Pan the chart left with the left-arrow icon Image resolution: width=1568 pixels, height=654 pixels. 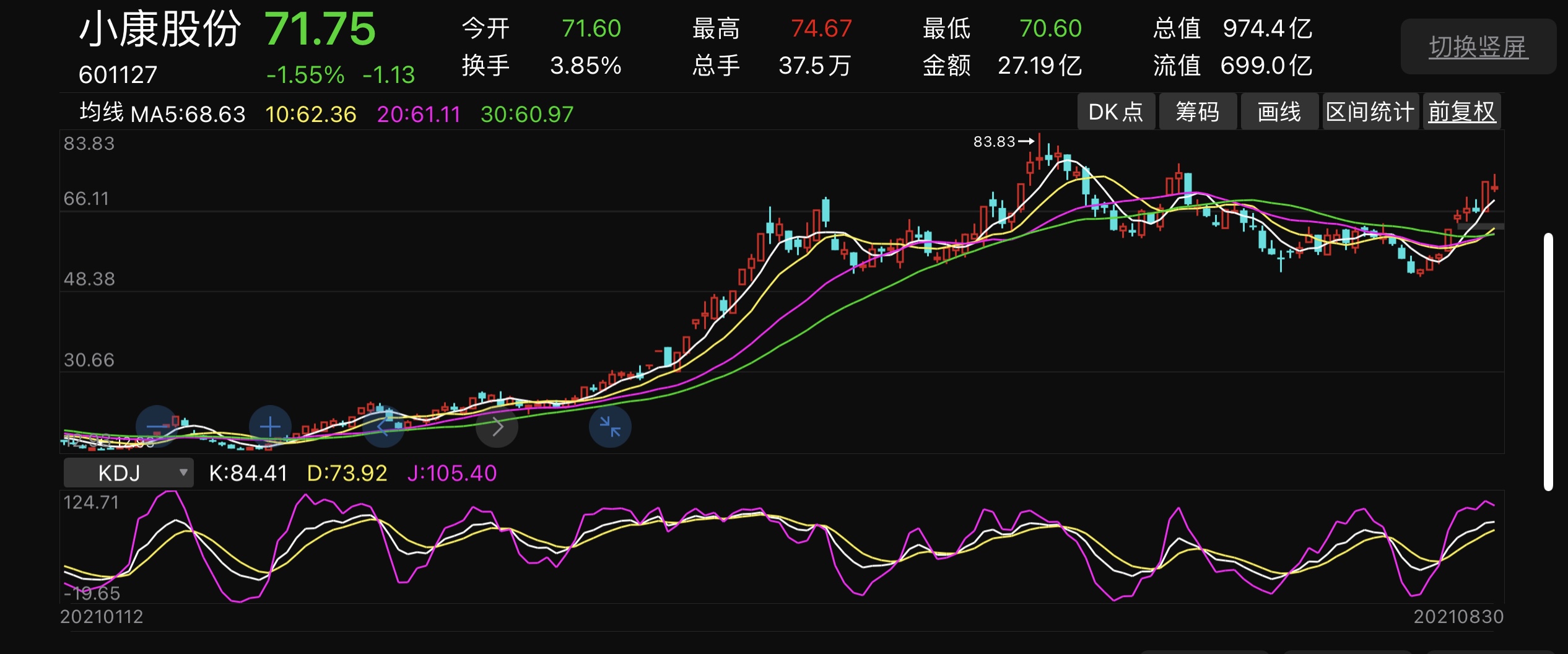coord(383,426)
